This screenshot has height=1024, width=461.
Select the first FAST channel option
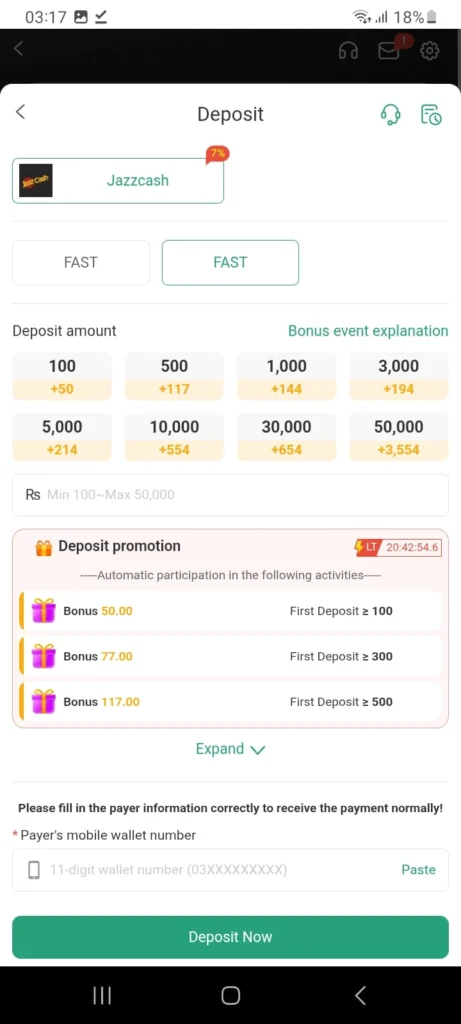click(81, 263)
